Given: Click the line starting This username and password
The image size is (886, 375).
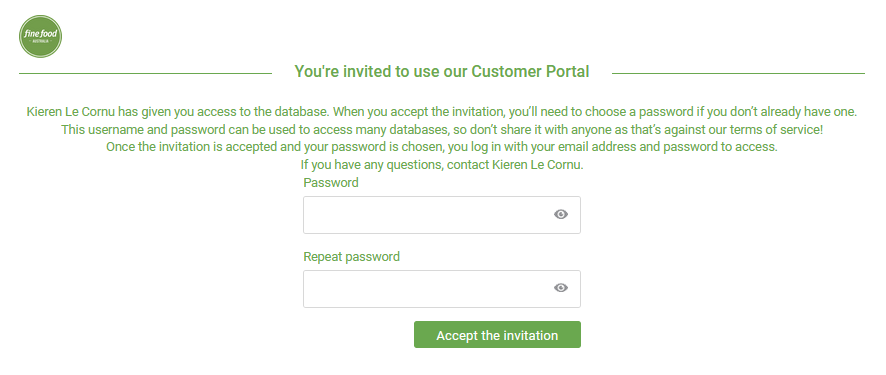Looking at the screenshot, I should click(442, 130).
